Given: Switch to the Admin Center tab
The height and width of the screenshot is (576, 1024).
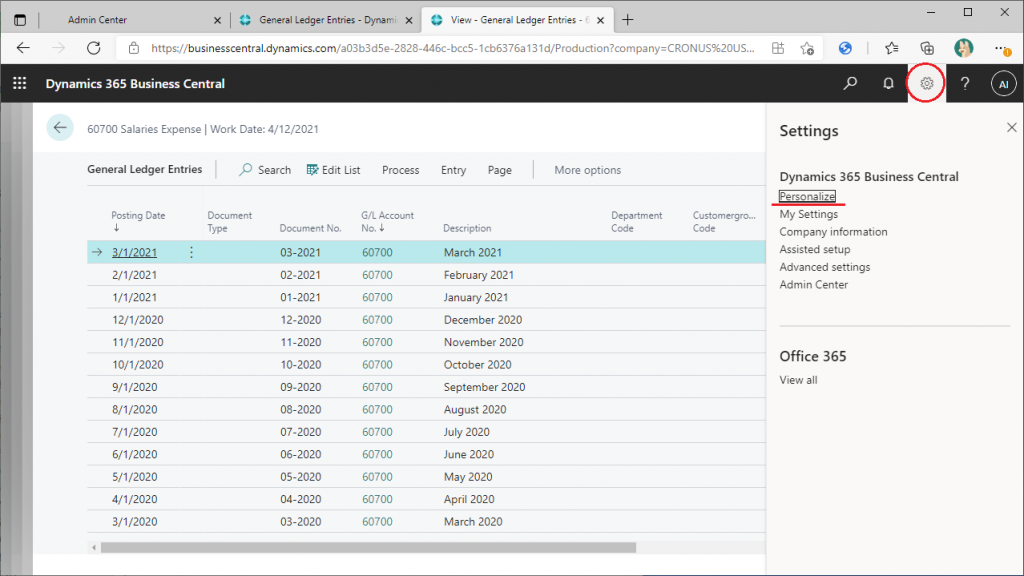Looking at the screenshot, I should [97, 20].
